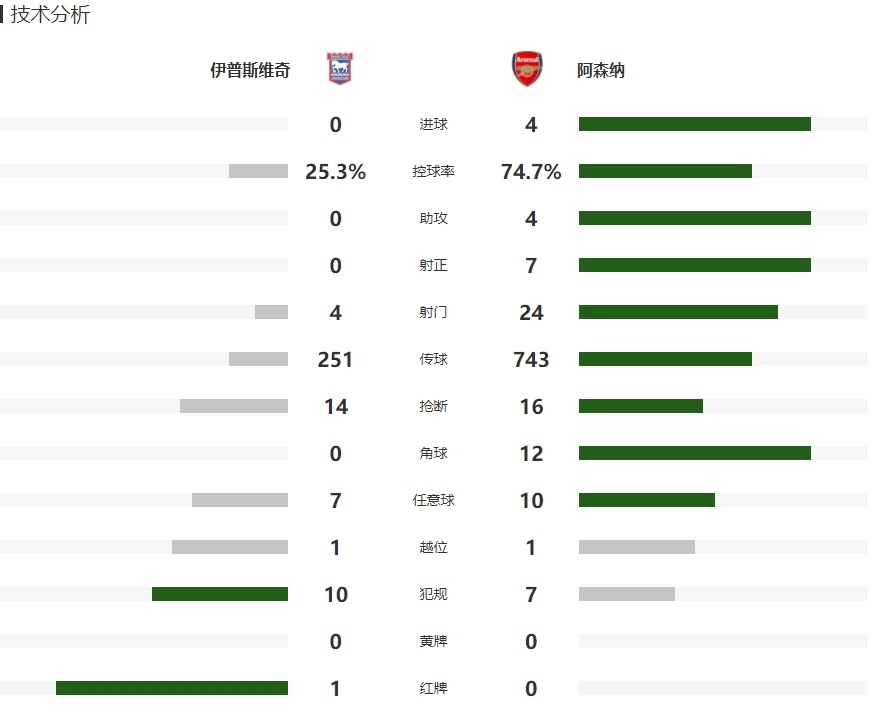Click Arsenal's 743 传球 number

531,360
